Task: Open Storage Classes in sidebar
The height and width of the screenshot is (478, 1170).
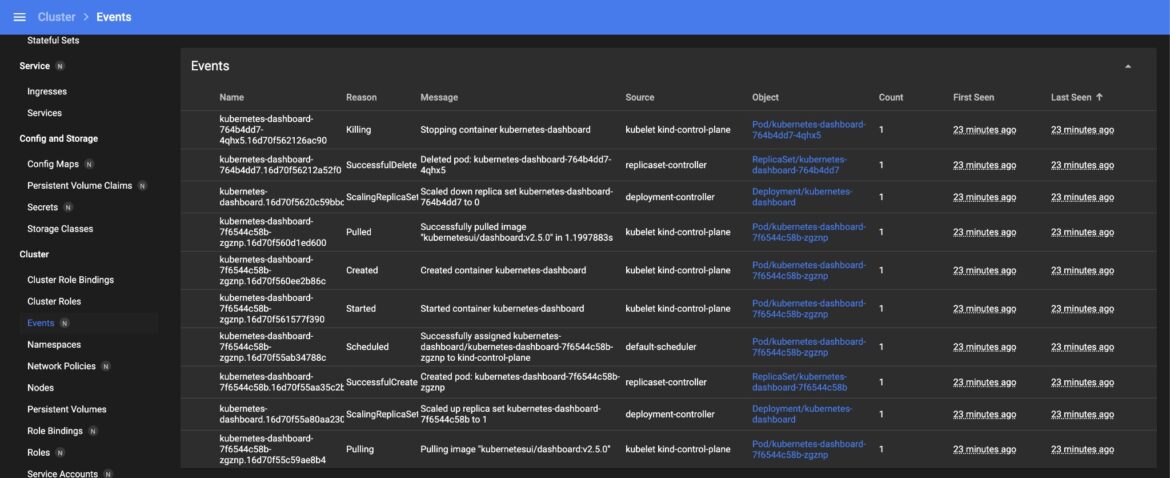Action: pos(60,229)
